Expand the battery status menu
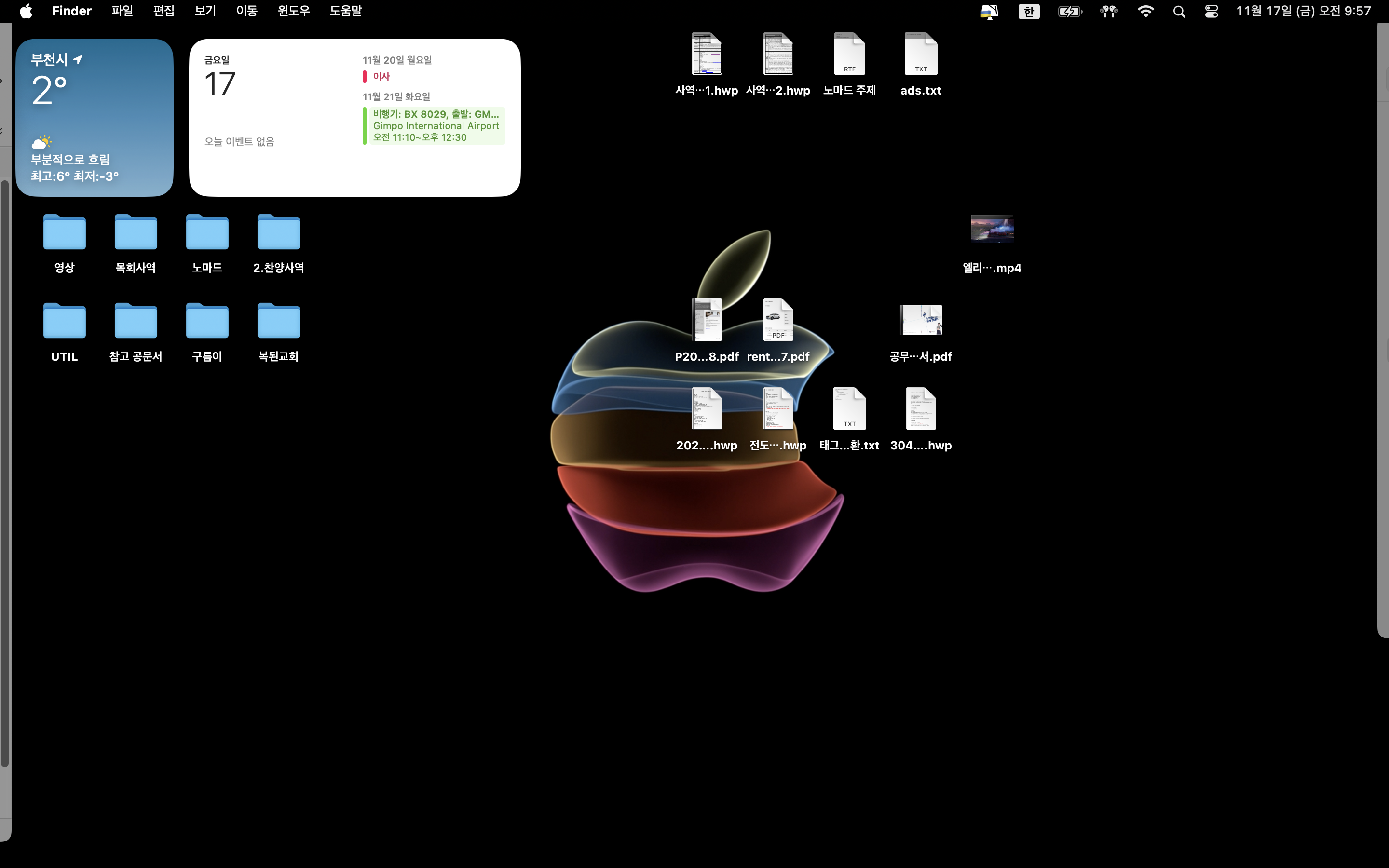This screenshot has height=868, width=1389. [1069, 12]
